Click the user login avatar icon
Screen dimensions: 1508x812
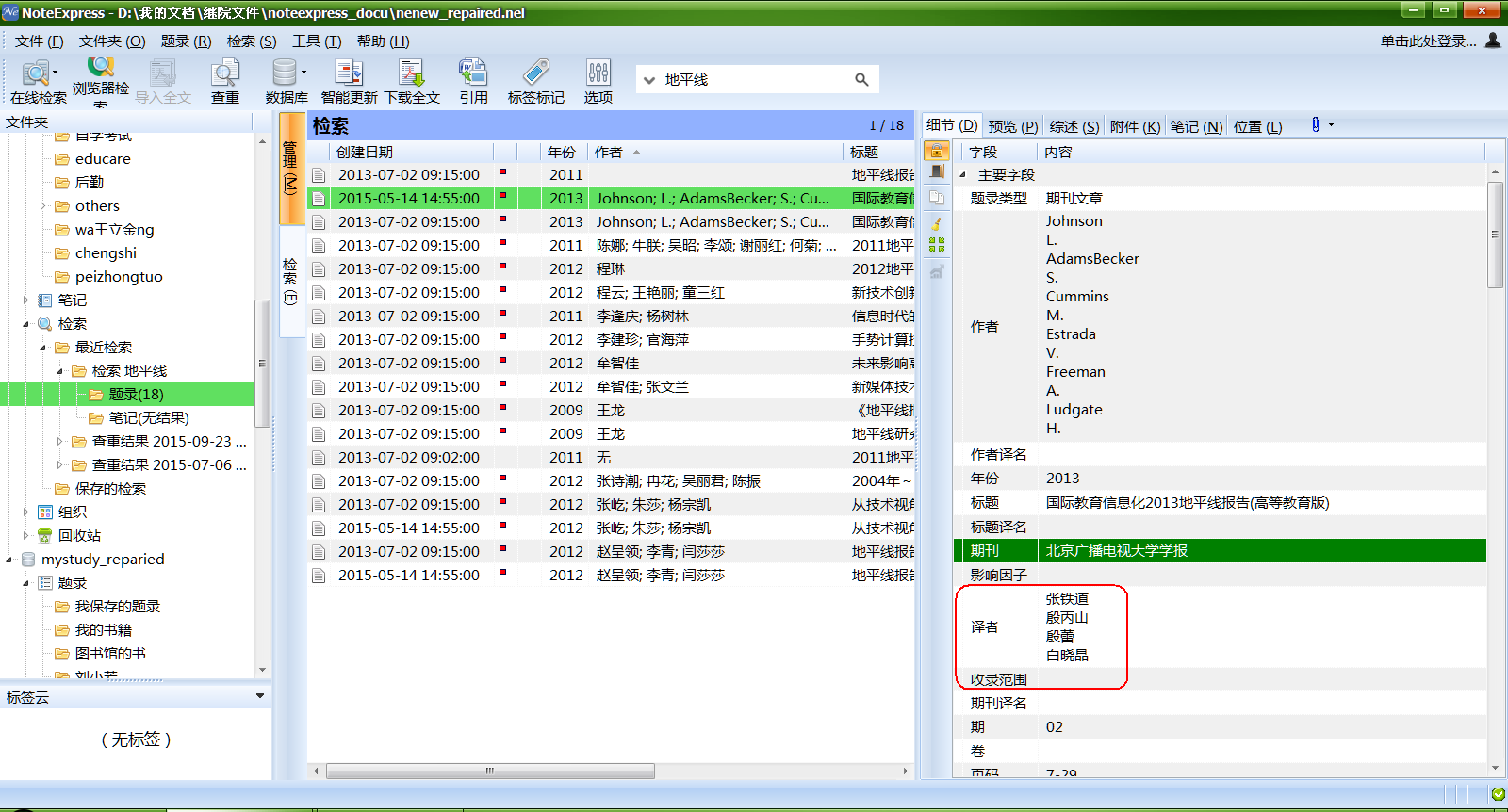1493,41
